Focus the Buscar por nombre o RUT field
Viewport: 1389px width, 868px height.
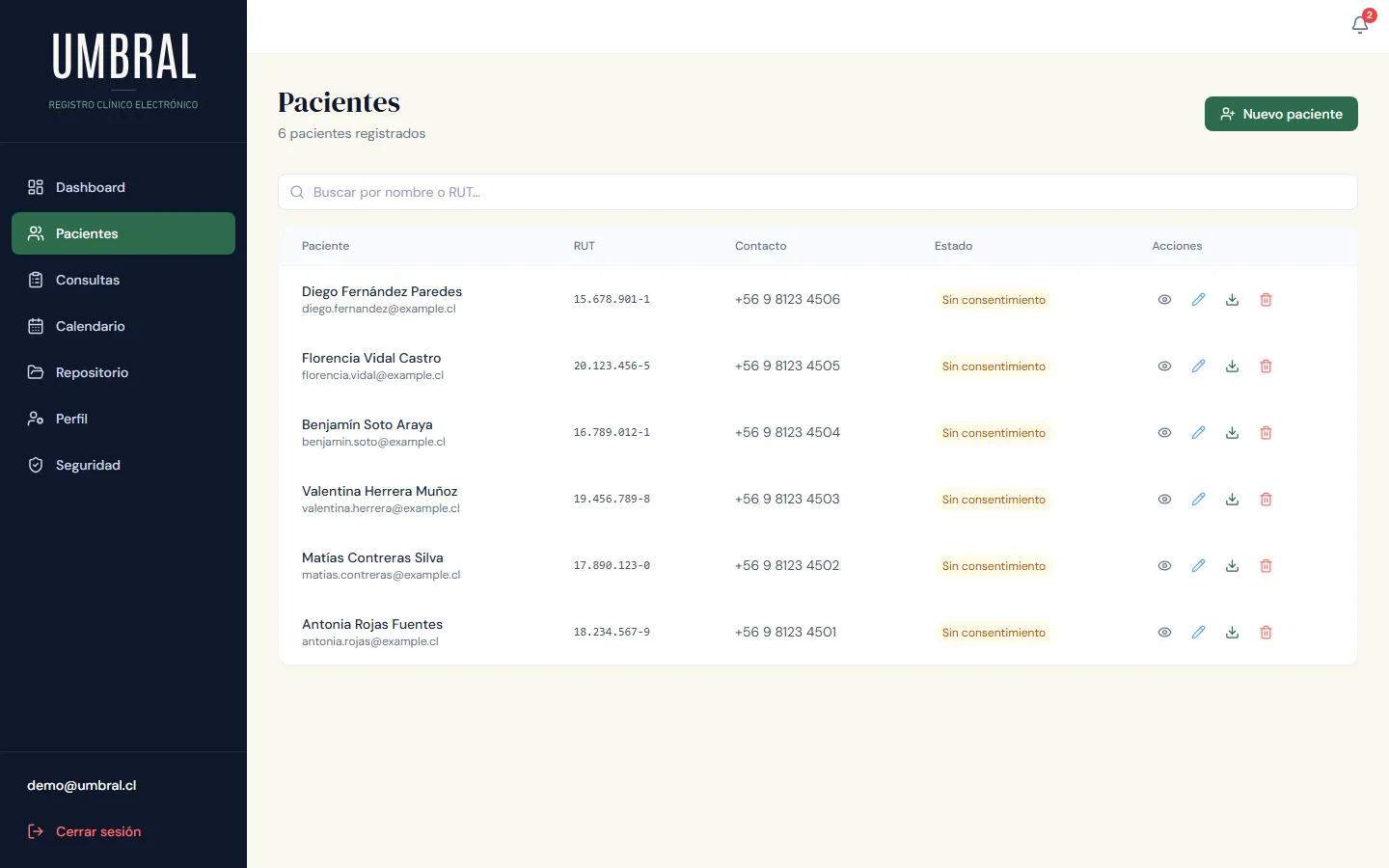pos(818,192)
